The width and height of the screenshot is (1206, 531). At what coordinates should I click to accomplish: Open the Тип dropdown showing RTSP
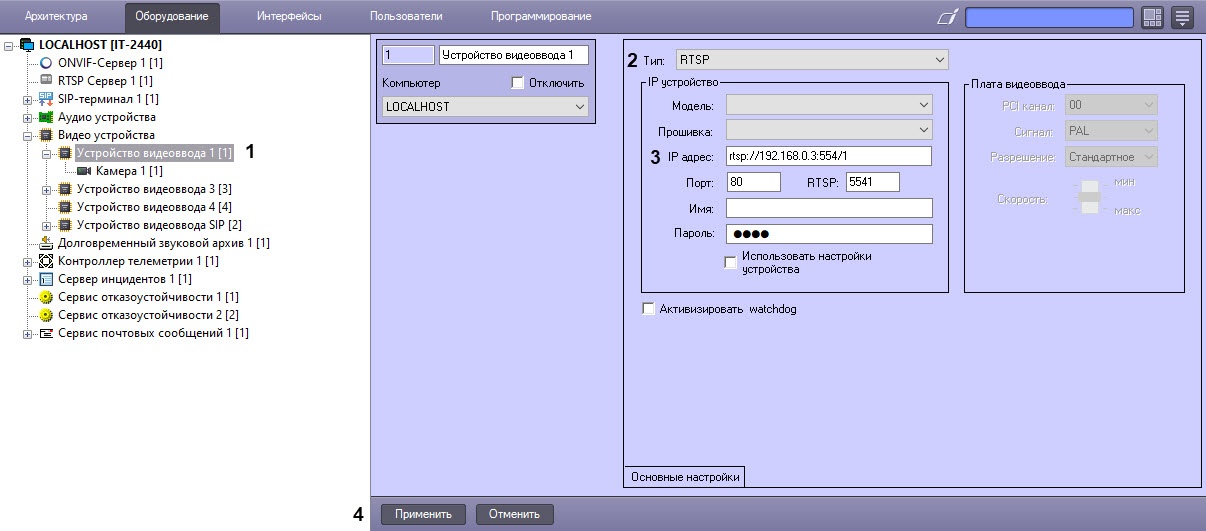(811, 60)
